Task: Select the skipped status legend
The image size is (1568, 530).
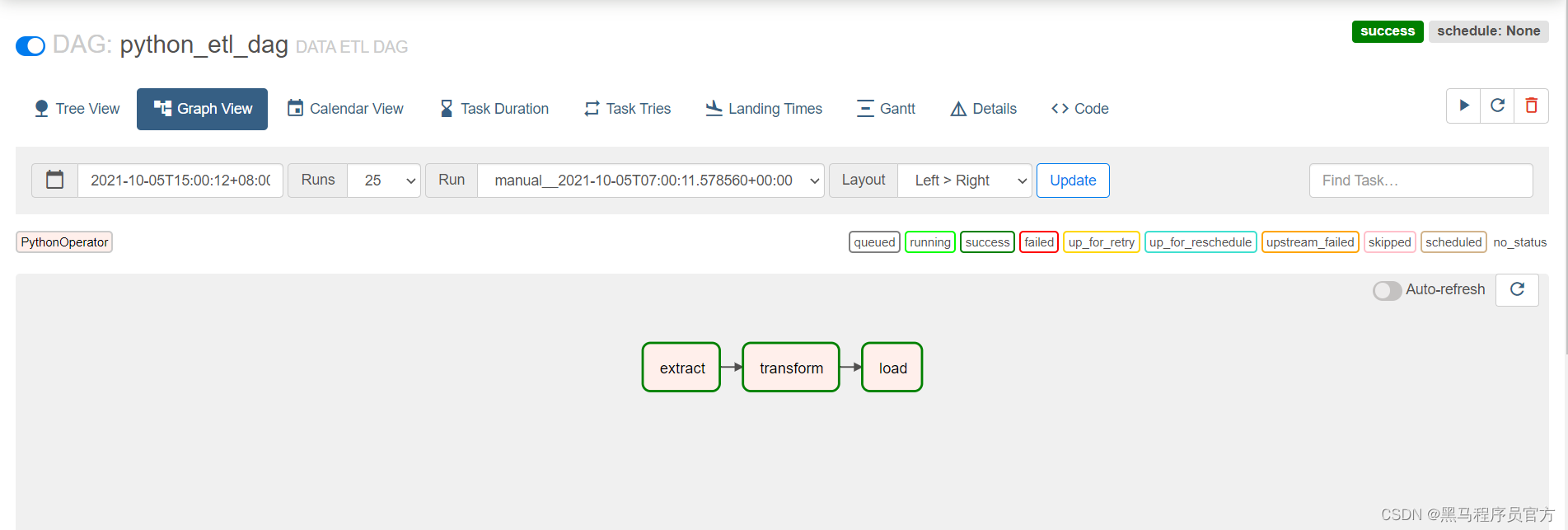Action: (x=1390, y=242)
